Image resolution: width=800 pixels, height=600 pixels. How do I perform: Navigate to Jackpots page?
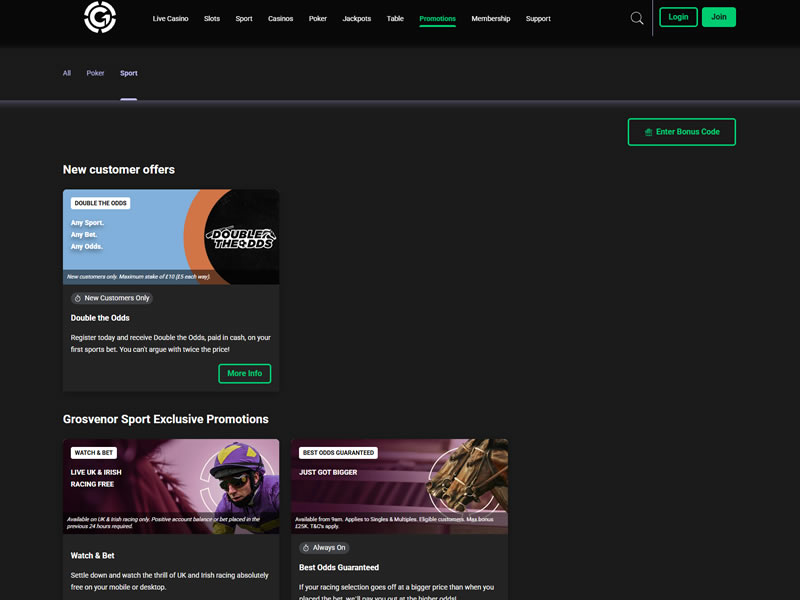pyautogui.click(x=356, y=19)
